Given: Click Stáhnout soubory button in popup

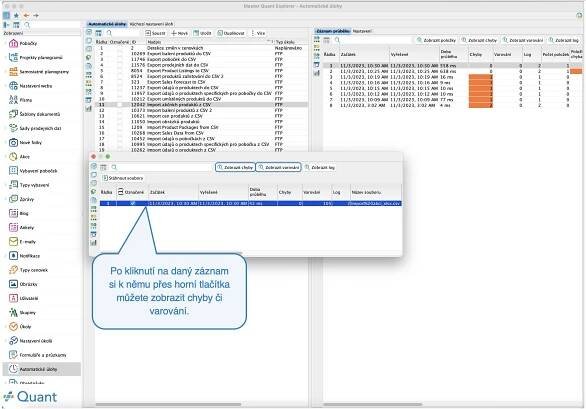Looking at the screenshot, I should 123,178.
